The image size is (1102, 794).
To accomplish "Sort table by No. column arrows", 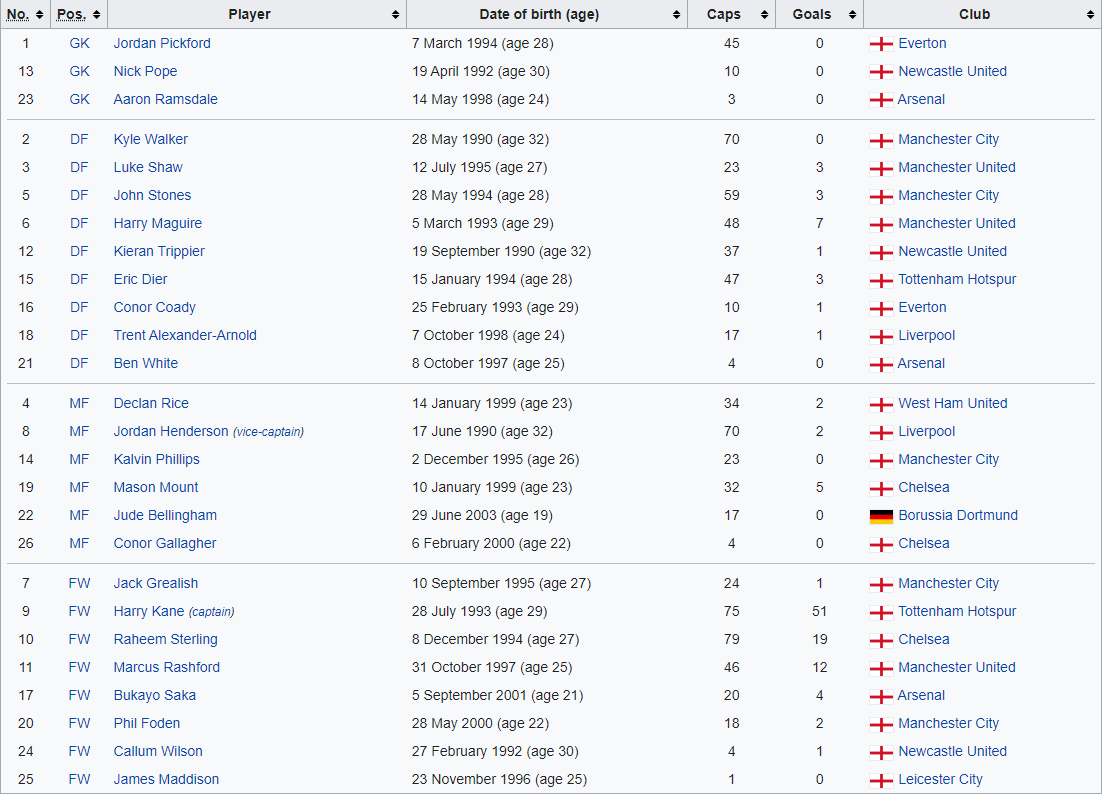I will point(39,15).
